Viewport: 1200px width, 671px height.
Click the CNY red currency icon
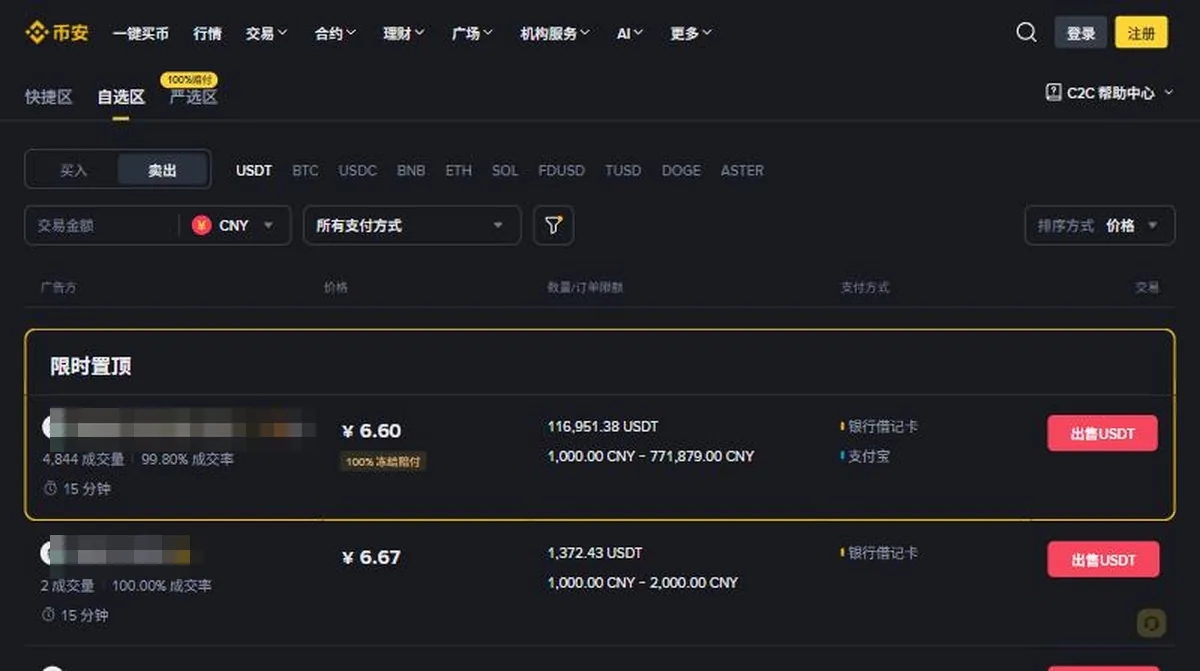coord(201,226)
